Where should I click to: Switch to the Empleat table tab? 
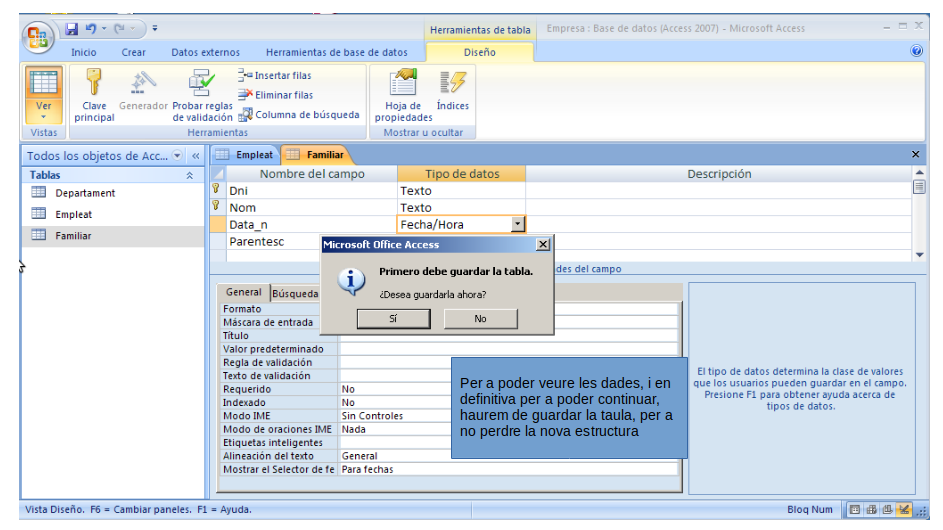click(x=245, y=155)
